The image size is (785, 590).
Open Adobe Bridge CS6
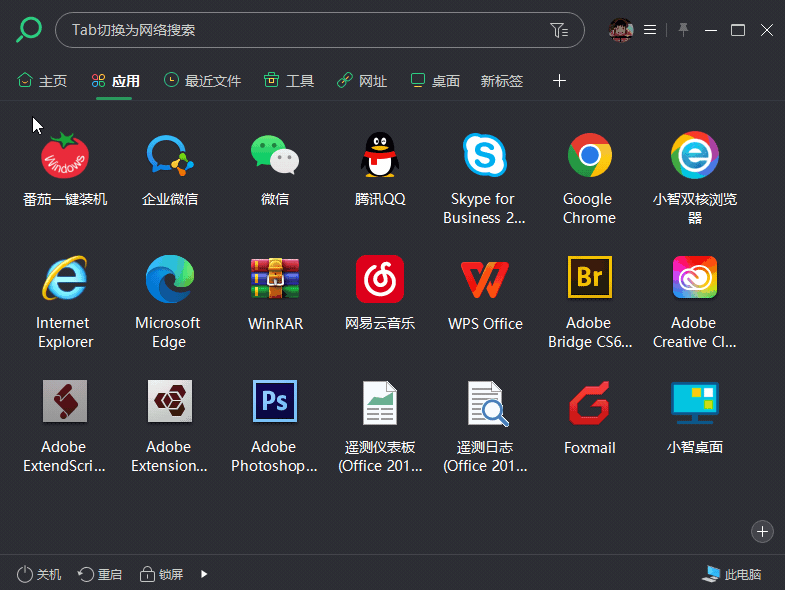click(590, 277)
